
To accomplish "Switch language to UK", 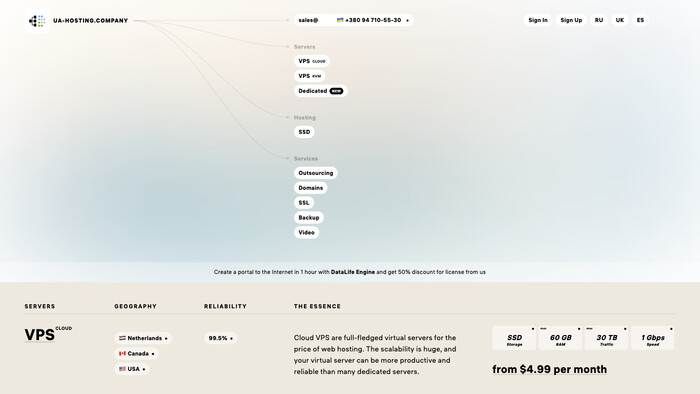I will click(x=620, y=20).
